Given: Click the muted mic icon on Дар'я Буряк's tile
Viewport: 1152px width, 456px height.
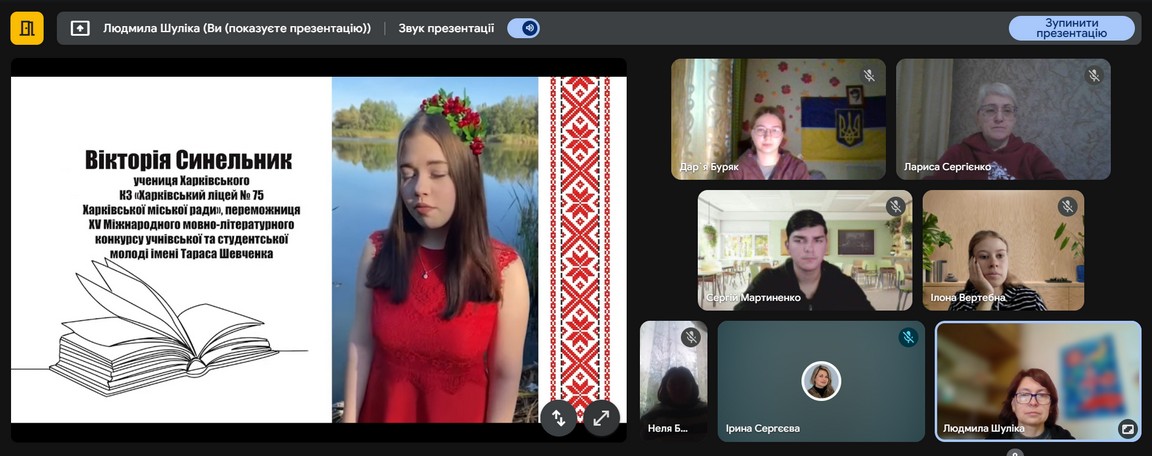Looking at the screenshot, I should [x=869, y=75].
